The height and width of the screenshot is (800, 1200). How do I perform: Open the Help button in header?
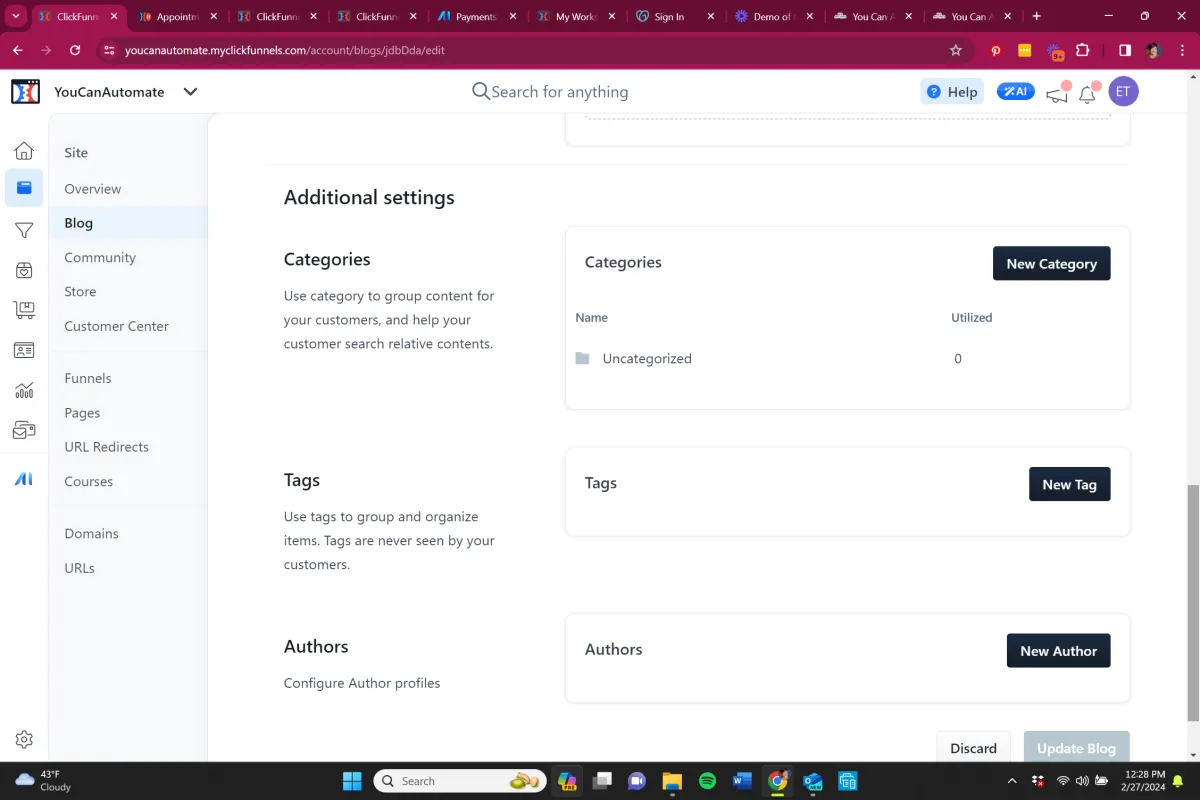click(952, 92)
